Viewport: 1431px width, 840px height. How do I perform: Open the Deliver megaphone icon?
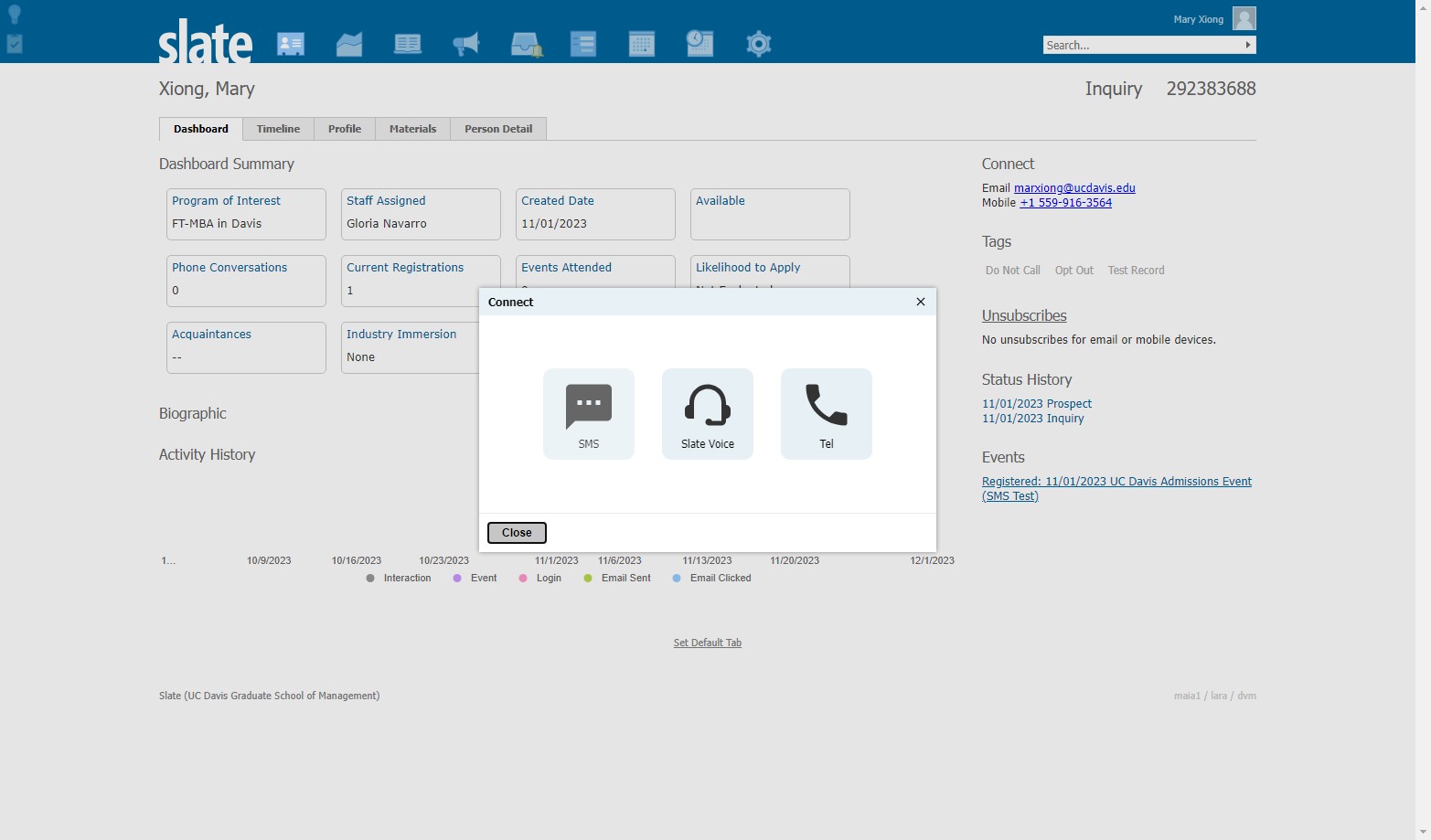click(x=466, y=44)
